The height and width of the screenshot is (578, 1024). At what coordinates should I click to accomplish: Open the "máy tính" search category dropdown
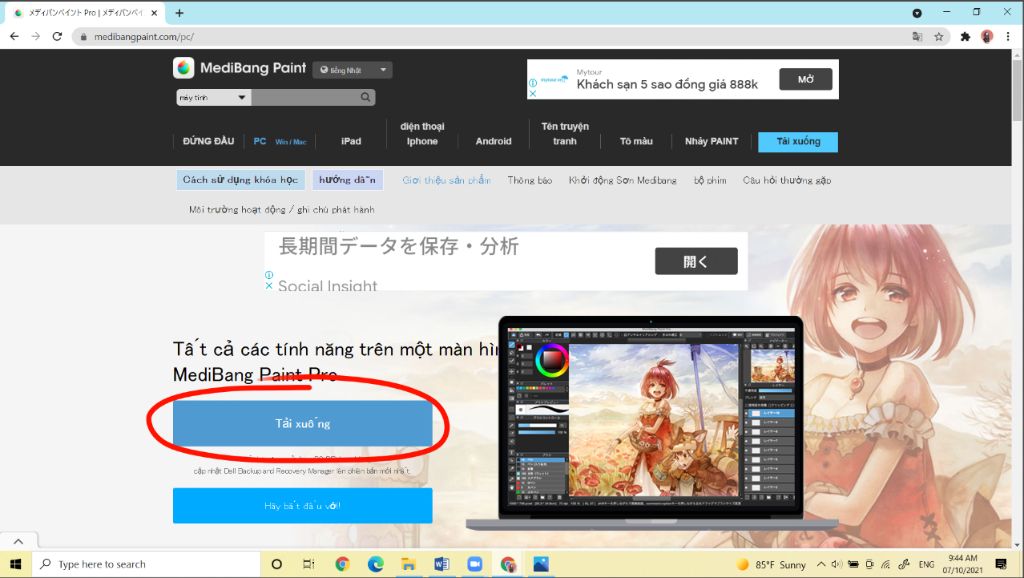coord(214,97)
